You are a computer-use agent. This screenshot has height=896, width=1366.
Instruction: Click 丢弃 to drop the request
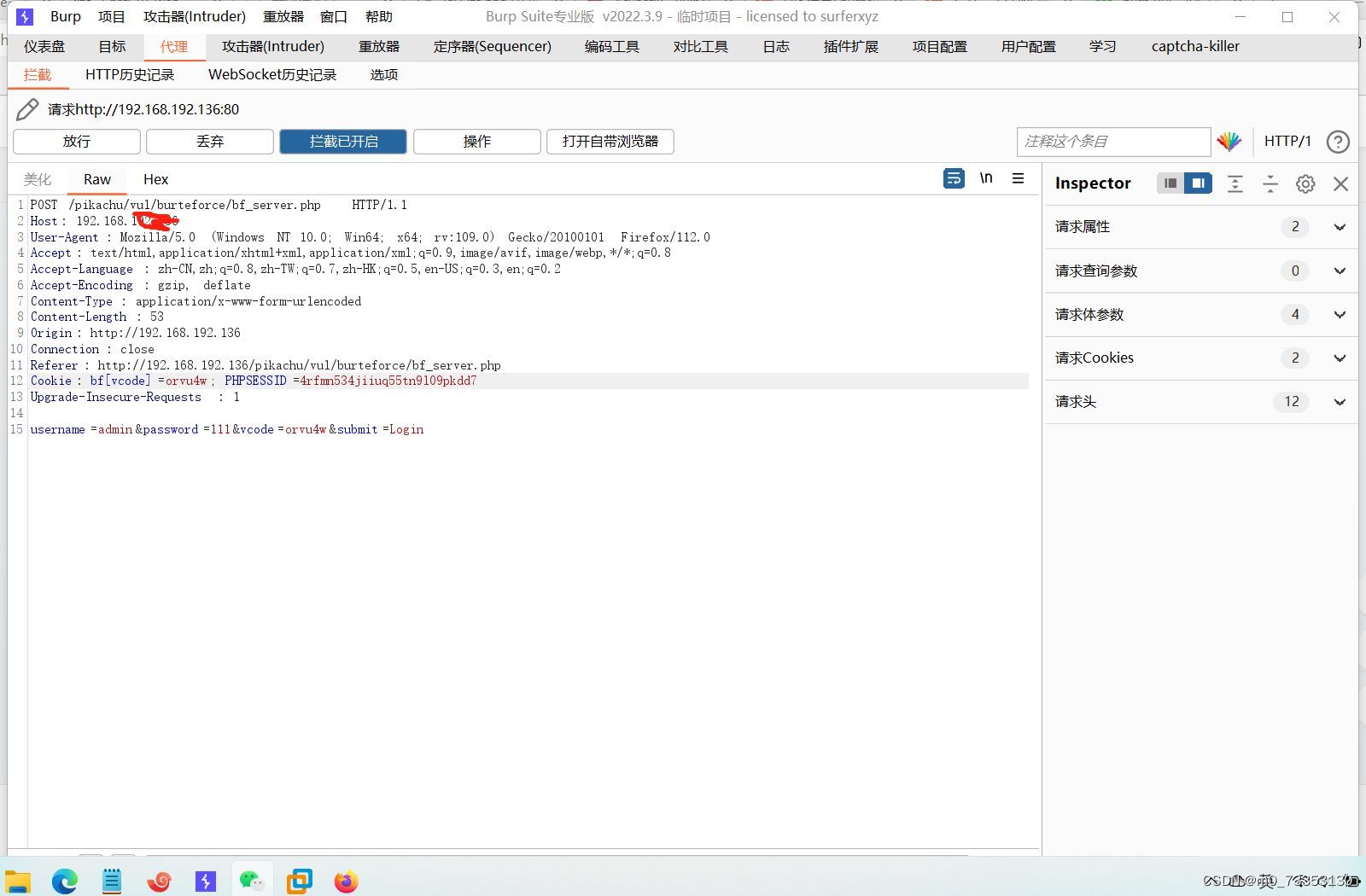pos(210,142)
